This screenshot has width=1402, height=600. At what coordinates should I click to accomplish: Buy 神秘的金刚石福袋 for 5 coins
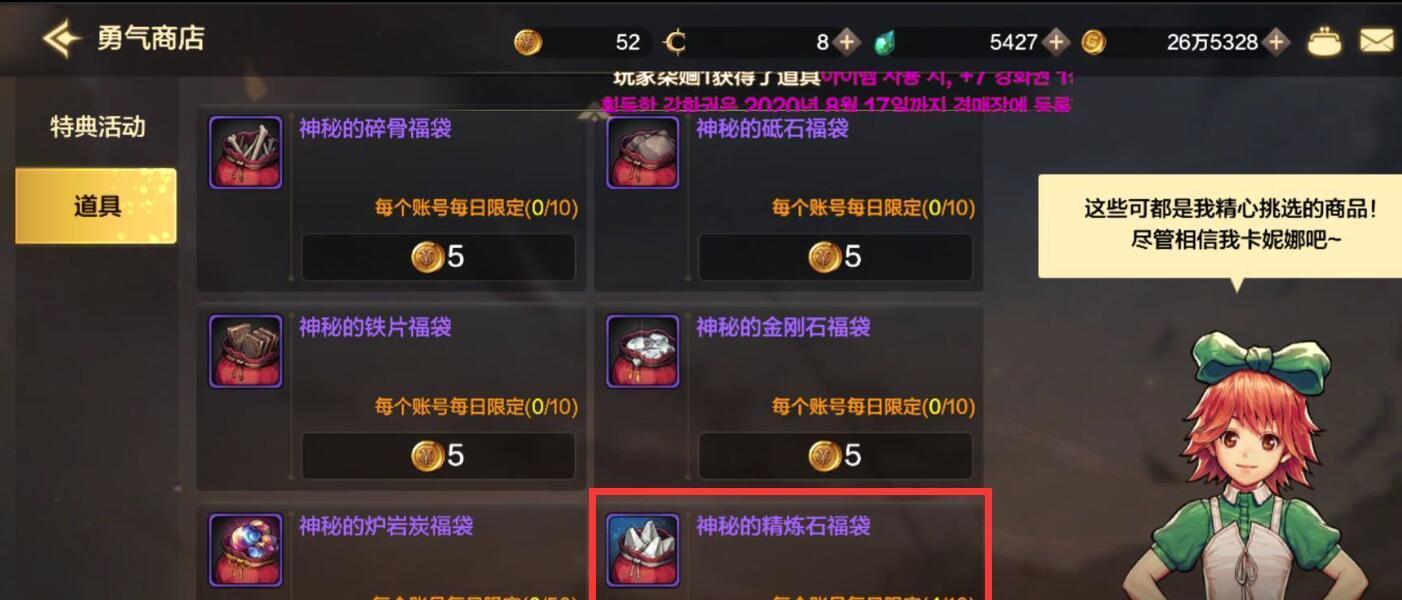835,456
